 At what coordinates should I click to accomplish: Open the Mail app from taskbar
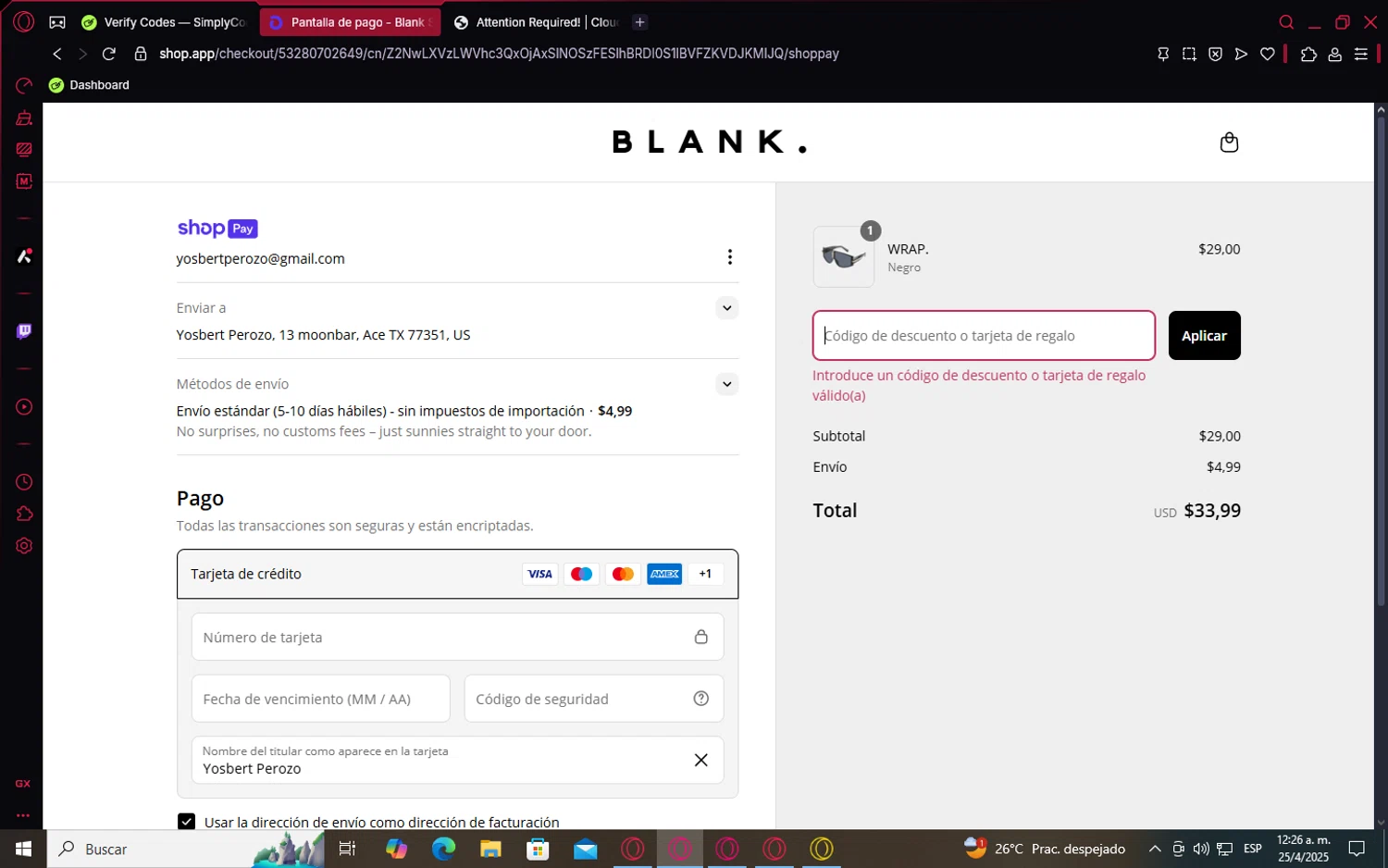pos(585,849)
